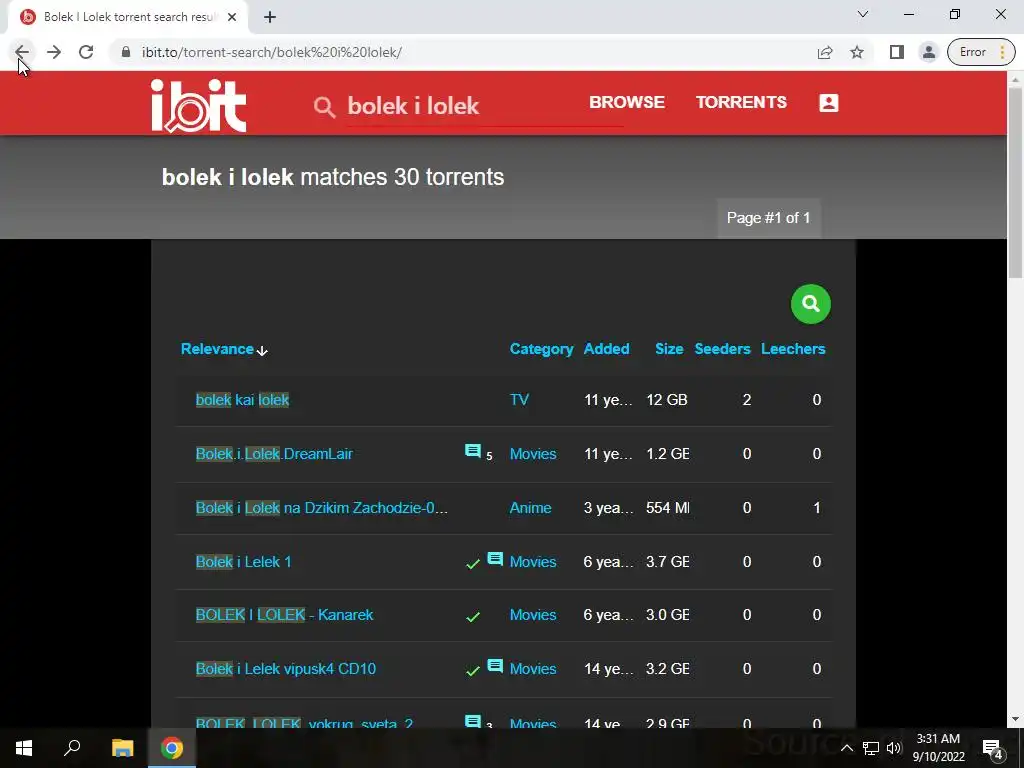
Task: Open BOLEK I LOLEK - Kanarek torrent
Action: (285, 615)
